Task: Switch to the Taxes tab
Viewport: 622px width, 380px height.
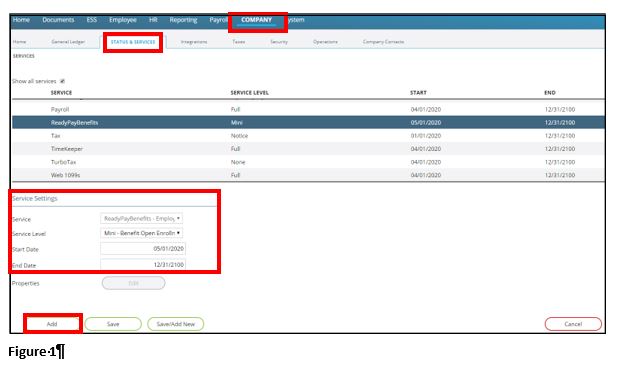Action: (238, 42)
